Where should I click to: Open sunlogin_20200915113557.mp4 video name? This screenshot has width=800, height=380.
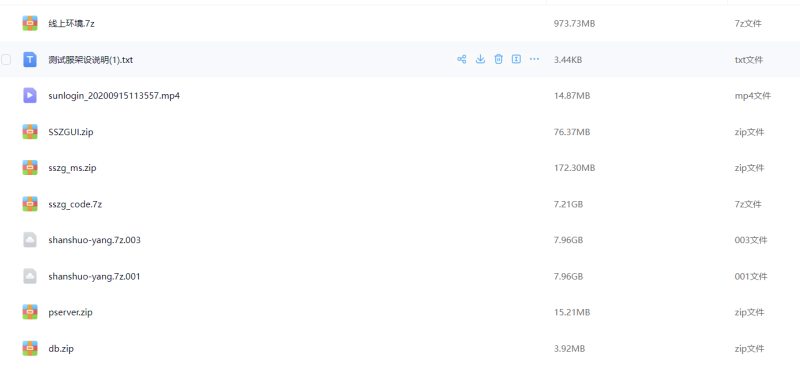[x=114, y=96]
